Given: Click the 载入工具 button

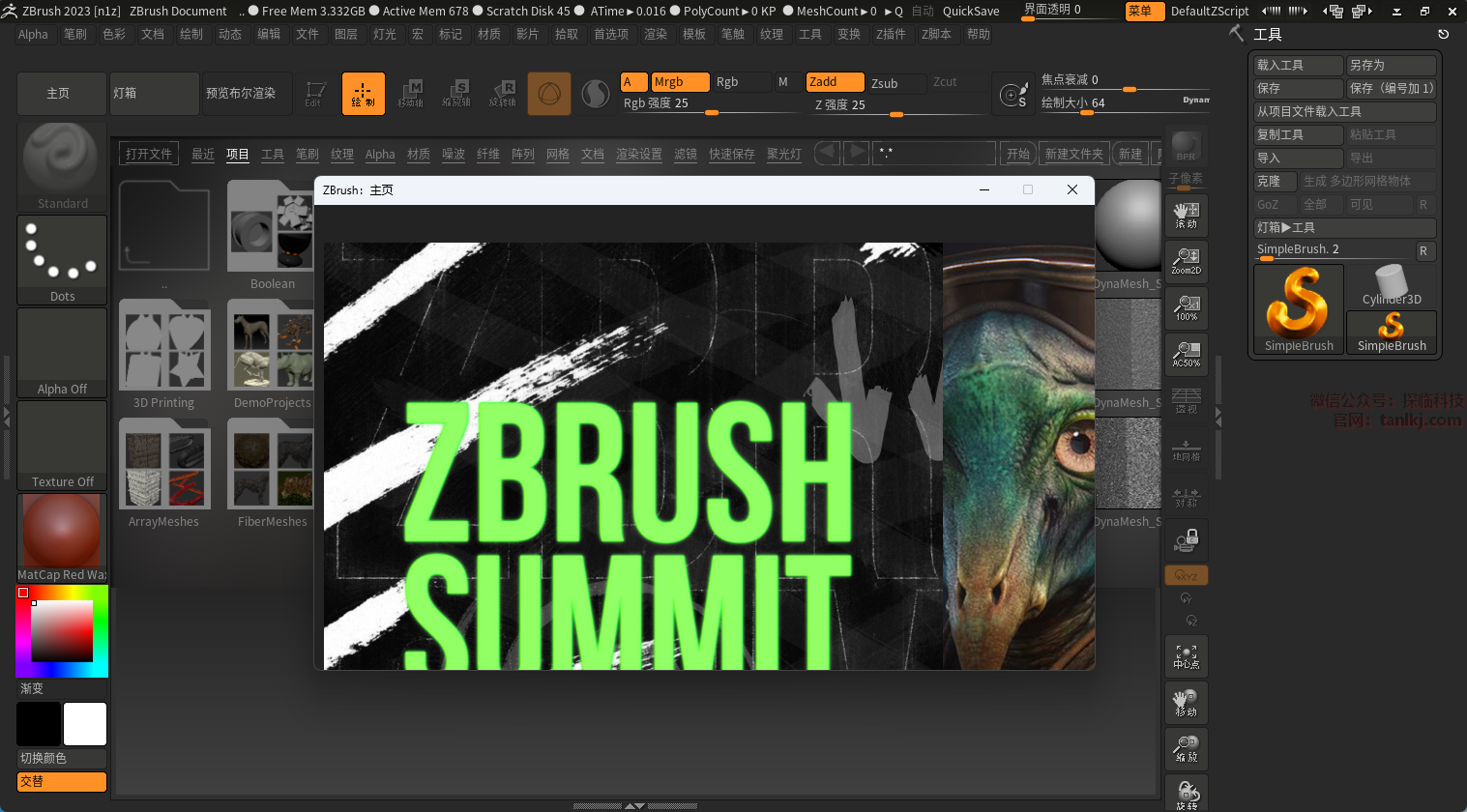Looking at the screenshot, I should [1297, 65].
